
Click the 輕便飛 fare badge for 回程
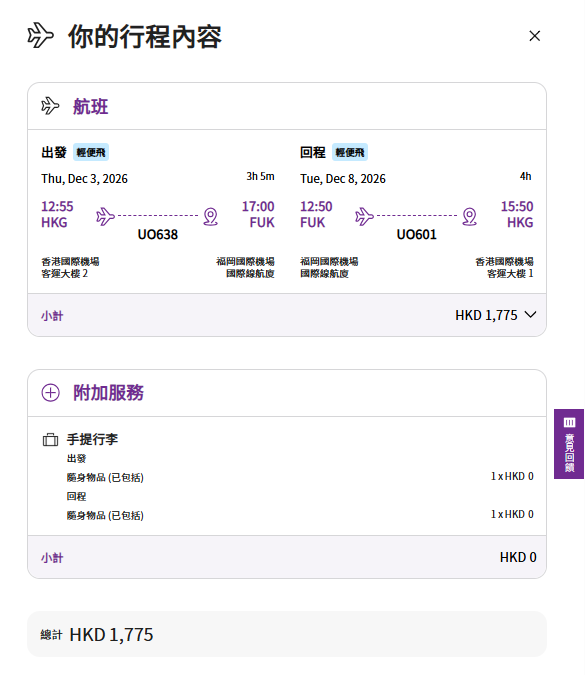click(350, 152)
